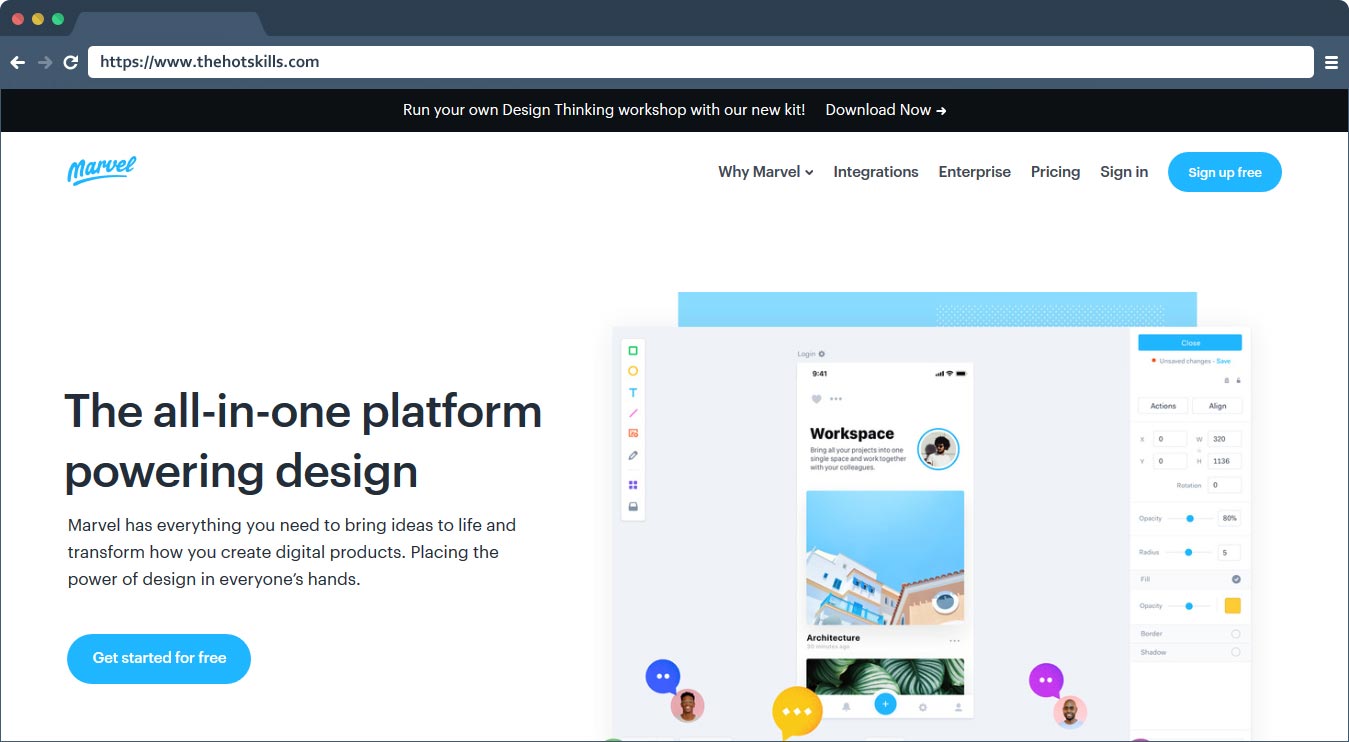This screenshot has height=742, width=1349.
Task: Tap the bell icon in phone tab bar
Action: click(846, 707)
